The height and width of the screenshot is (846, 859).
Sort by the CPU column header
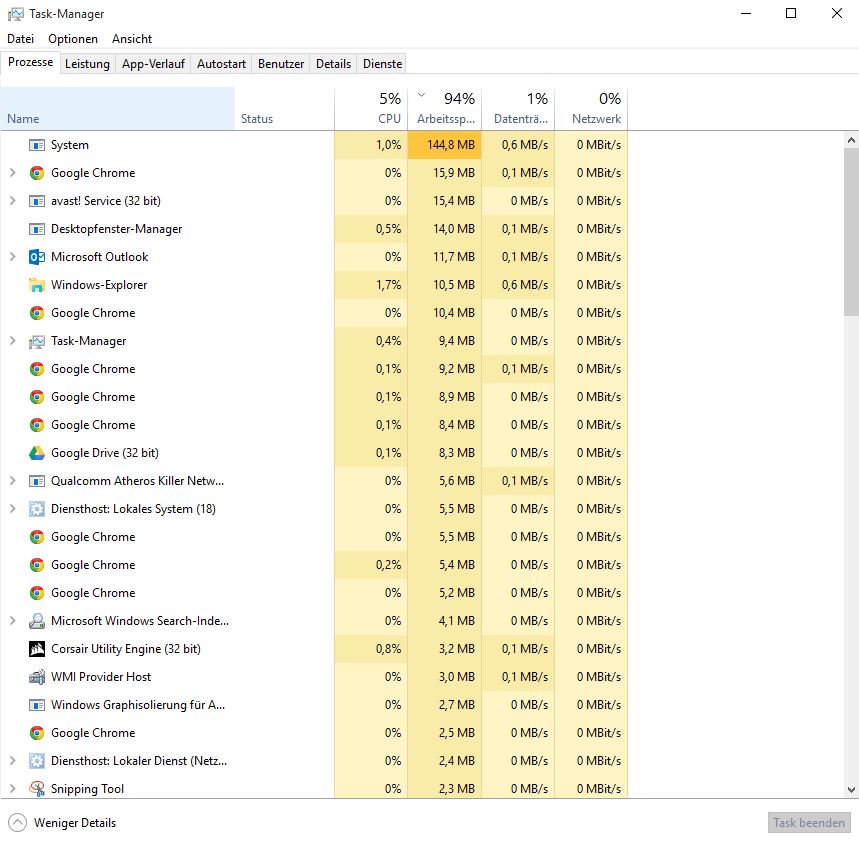click(371, 108)
